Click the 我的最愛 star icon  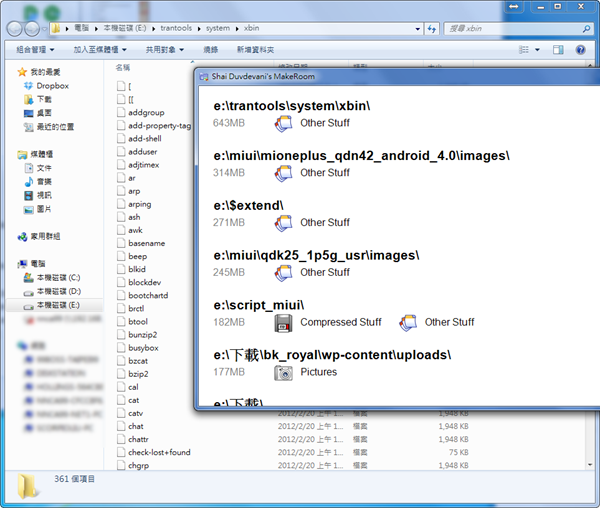[22, 72]
